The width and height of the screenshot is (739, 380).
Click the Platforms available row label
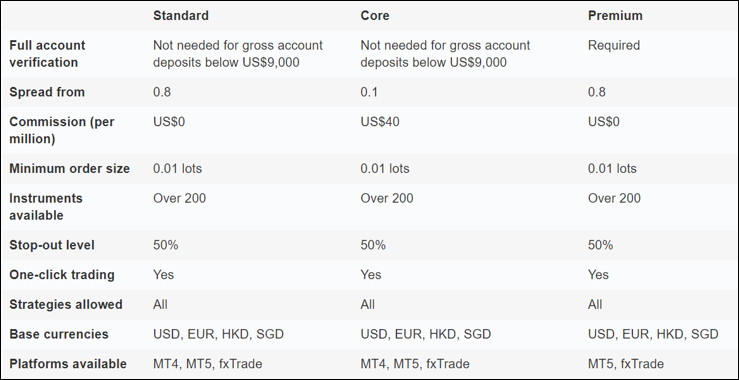tap(68, 364)
